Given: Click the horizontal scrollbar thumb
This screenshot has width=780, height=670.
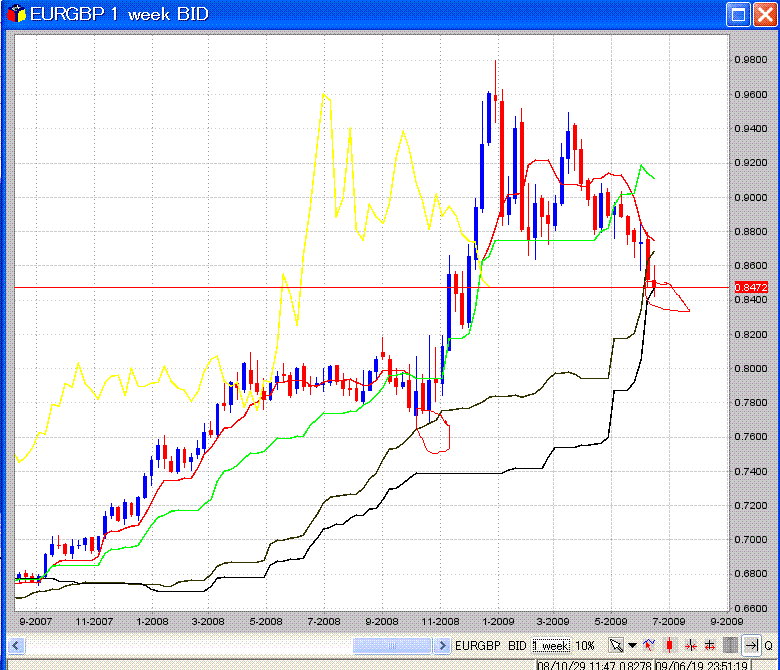Looking at the screenshot, I should click(x=391, y=646).
